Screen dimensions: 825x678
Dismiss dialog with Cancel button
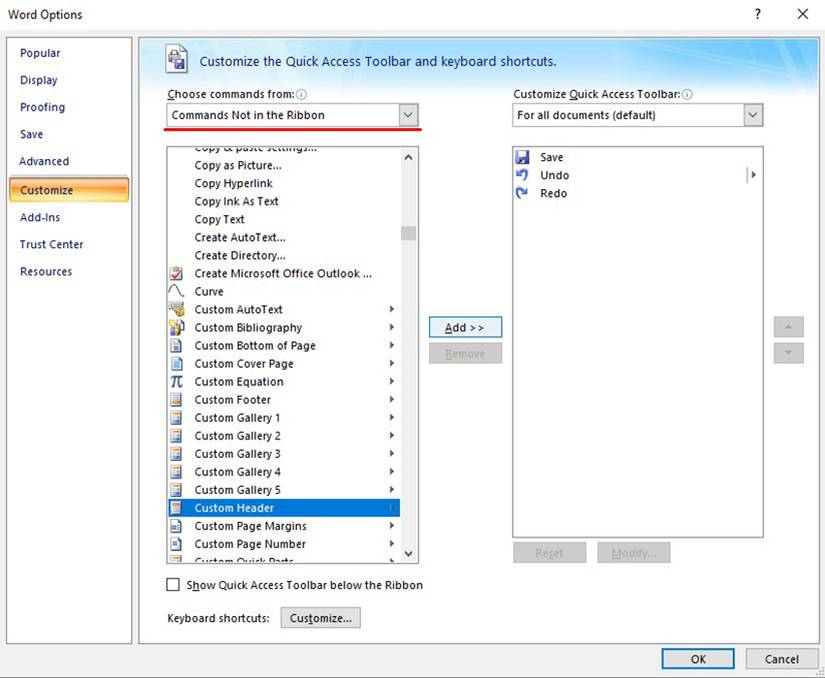click(x=781, y=659)
